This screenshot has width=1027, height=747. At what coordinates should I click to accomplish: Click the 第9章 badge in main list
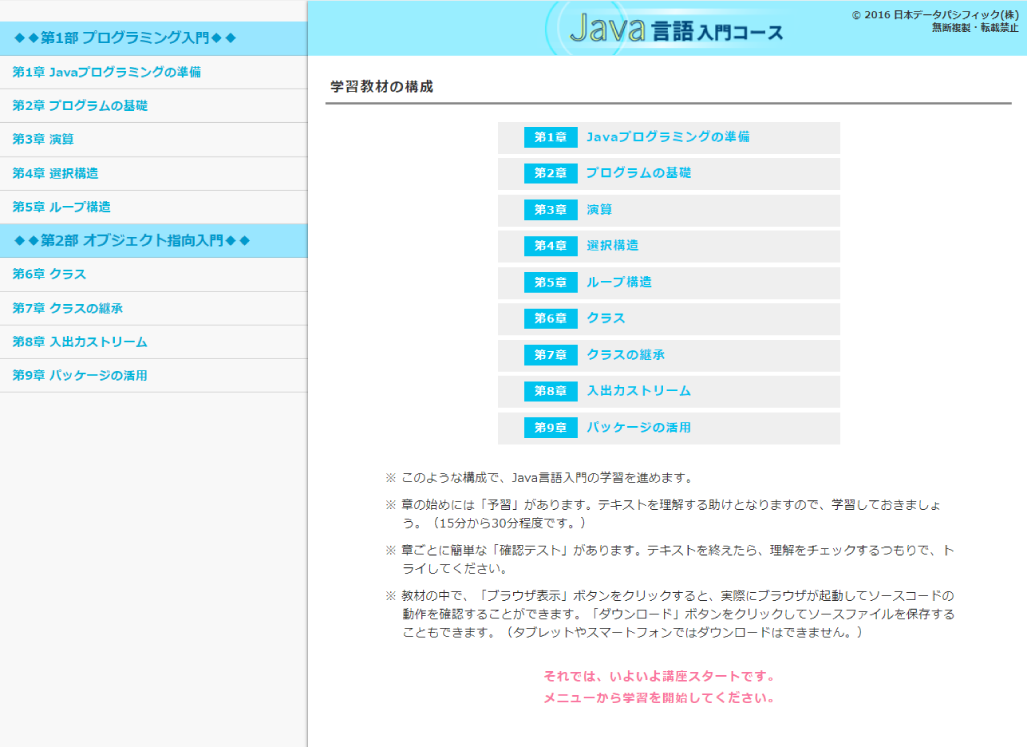point(550,428)
